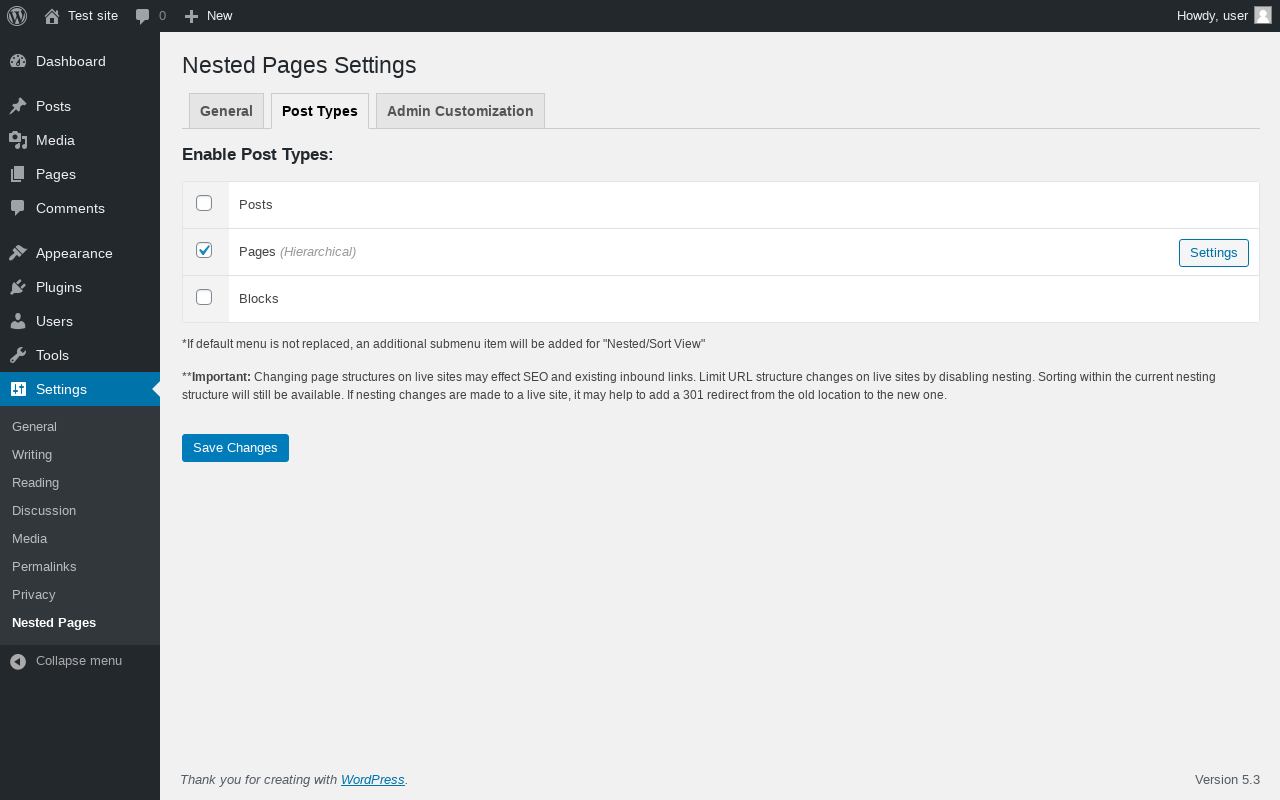Click the Media library icon
Image resolution: width=1280 pixels, height=800 pixels.
click(18, 140)
